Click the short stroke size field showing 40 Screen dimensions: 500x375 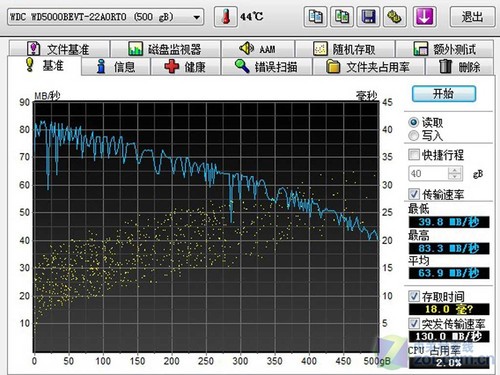tap(429, 173)
